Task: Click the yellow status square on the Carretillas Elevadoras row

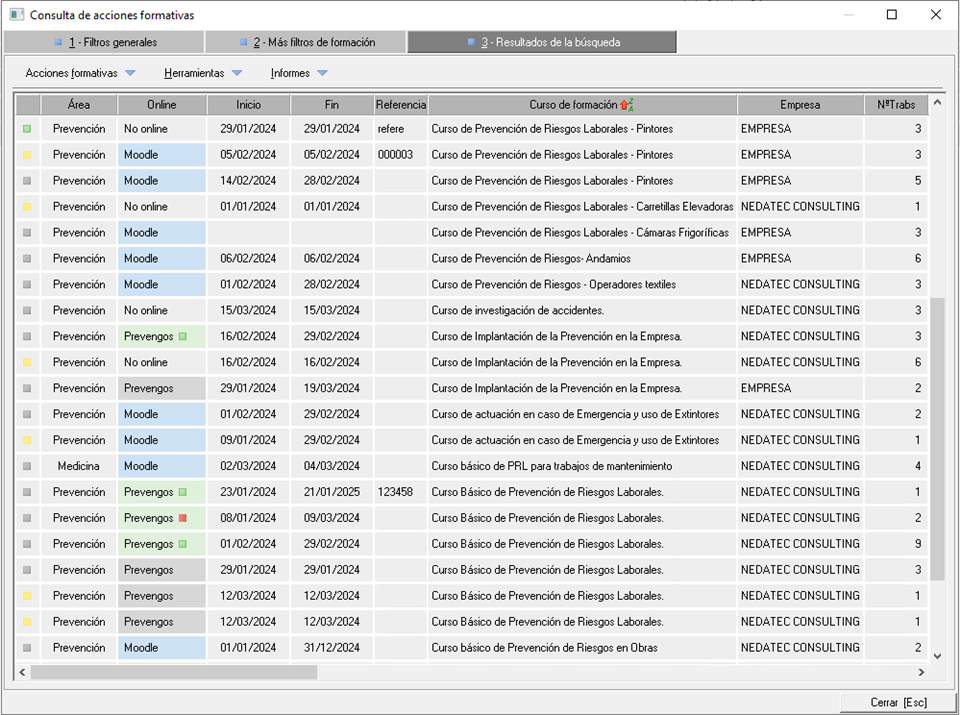Action: pos(27,207)
